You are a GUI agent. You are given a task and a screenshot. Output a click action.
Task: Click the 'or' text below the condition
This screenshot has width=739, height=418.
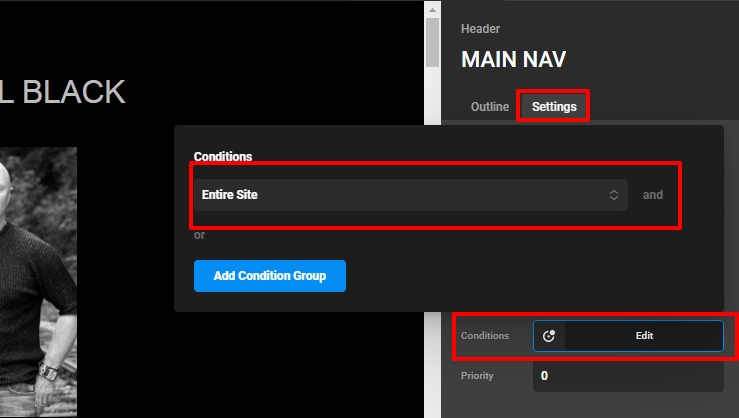click(x=200, y=235)
